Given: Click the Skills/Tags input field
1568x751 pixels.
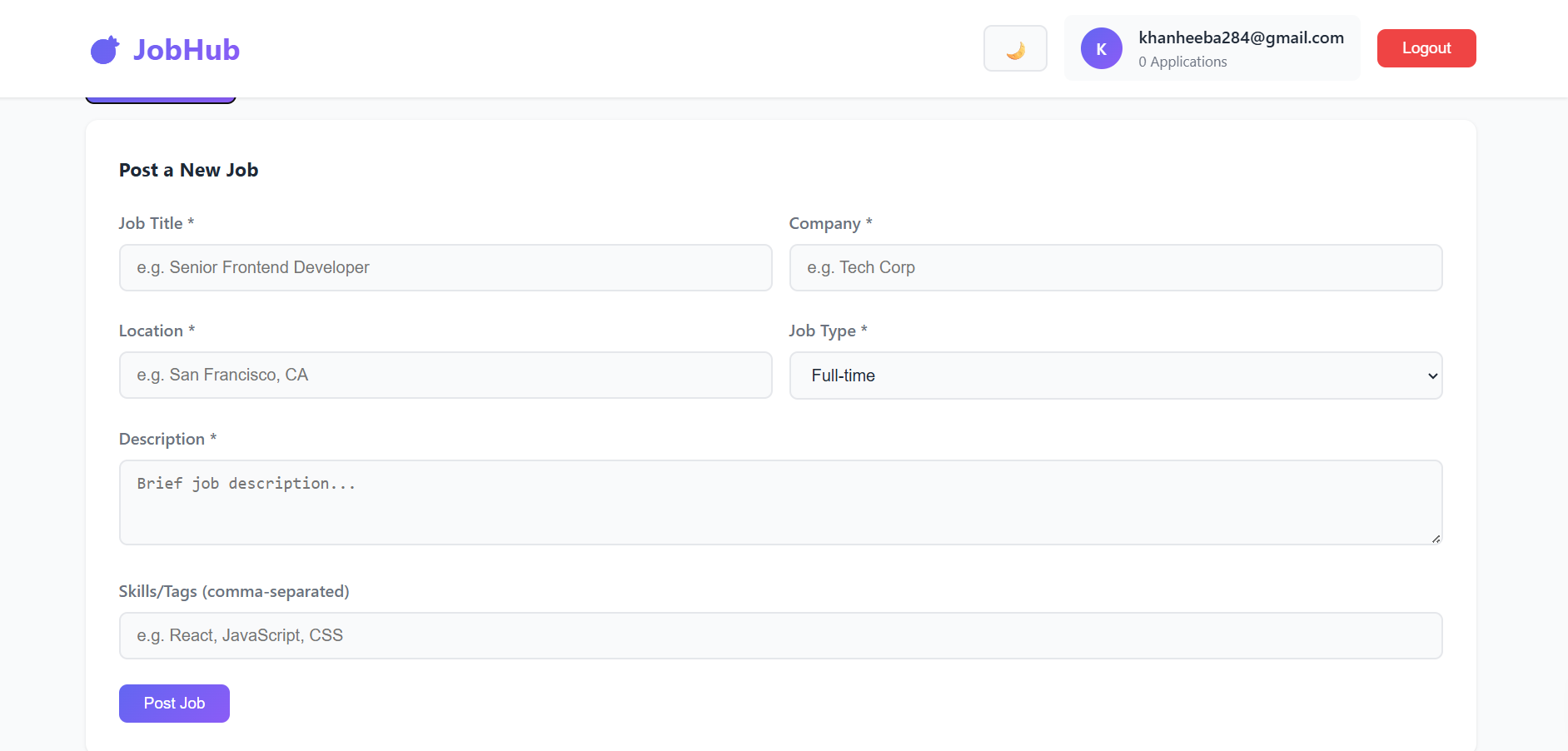Looking at the screenshot, I should click(x=780, y=634).
